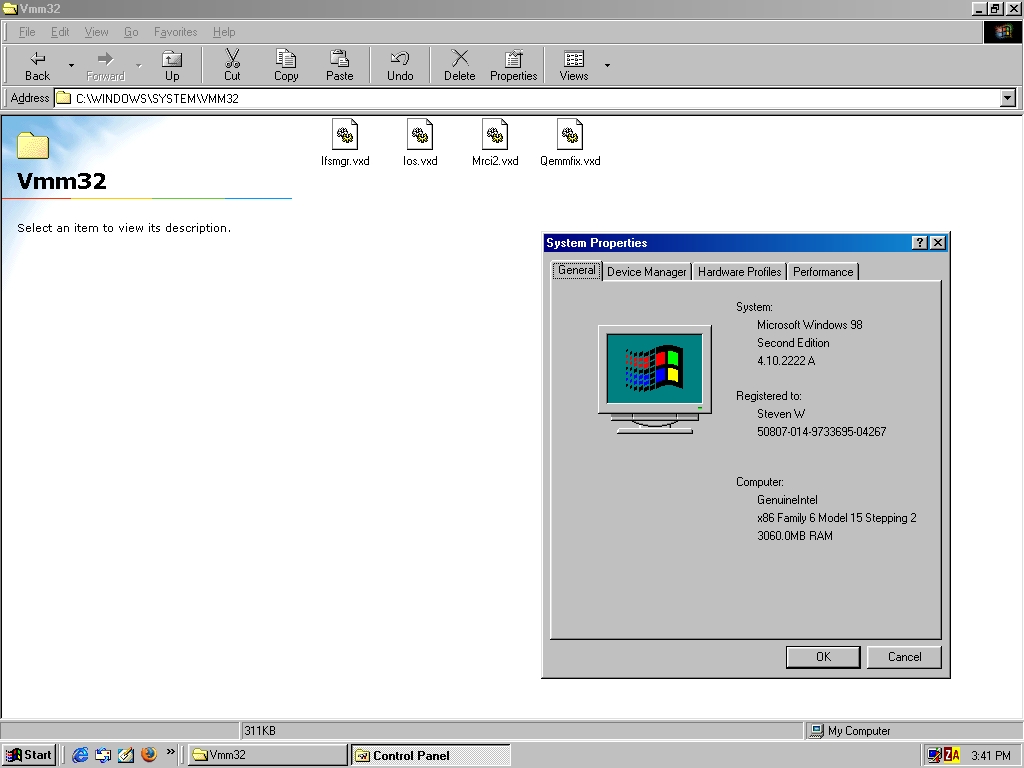
Task: Click the Forward toolbar button
Action: (x=105, y=65)
